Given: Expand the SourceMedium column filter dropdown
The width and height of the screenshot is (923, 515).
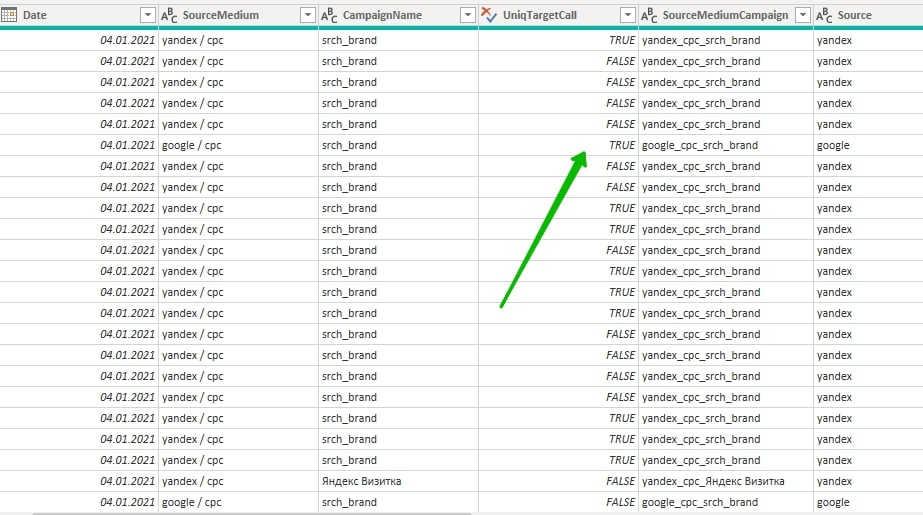Looking at the screenshot, I should (308, 15).
